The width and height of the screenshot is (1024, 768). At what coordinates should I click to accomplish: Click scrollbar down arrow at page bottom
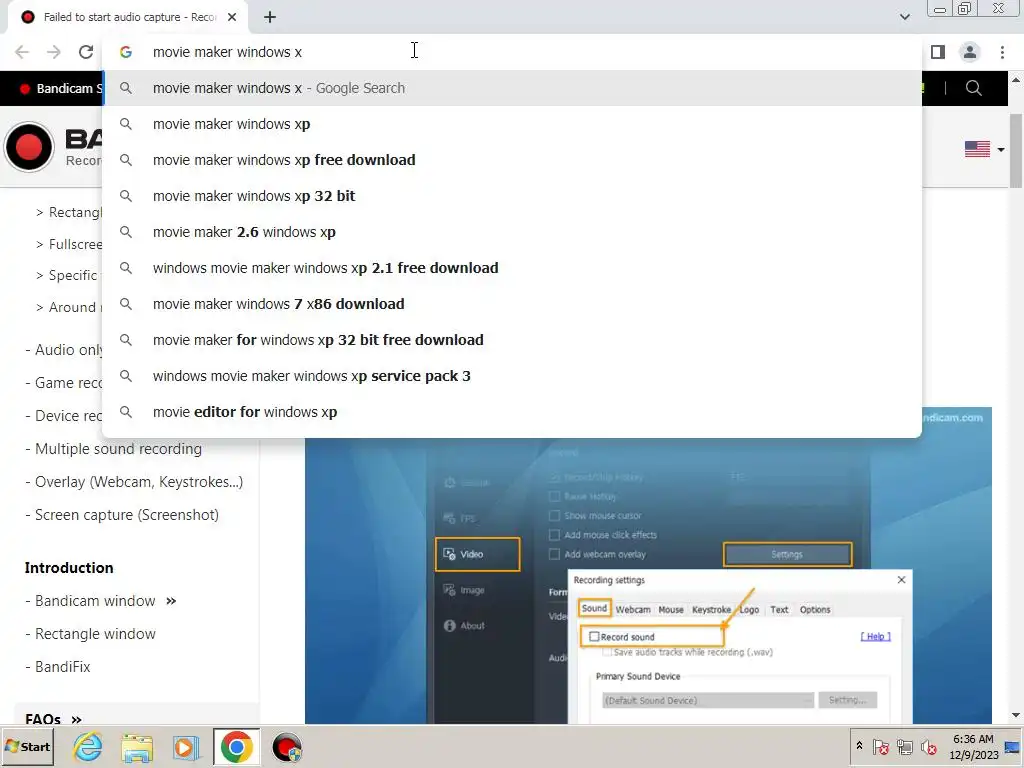pos(1016,716)
